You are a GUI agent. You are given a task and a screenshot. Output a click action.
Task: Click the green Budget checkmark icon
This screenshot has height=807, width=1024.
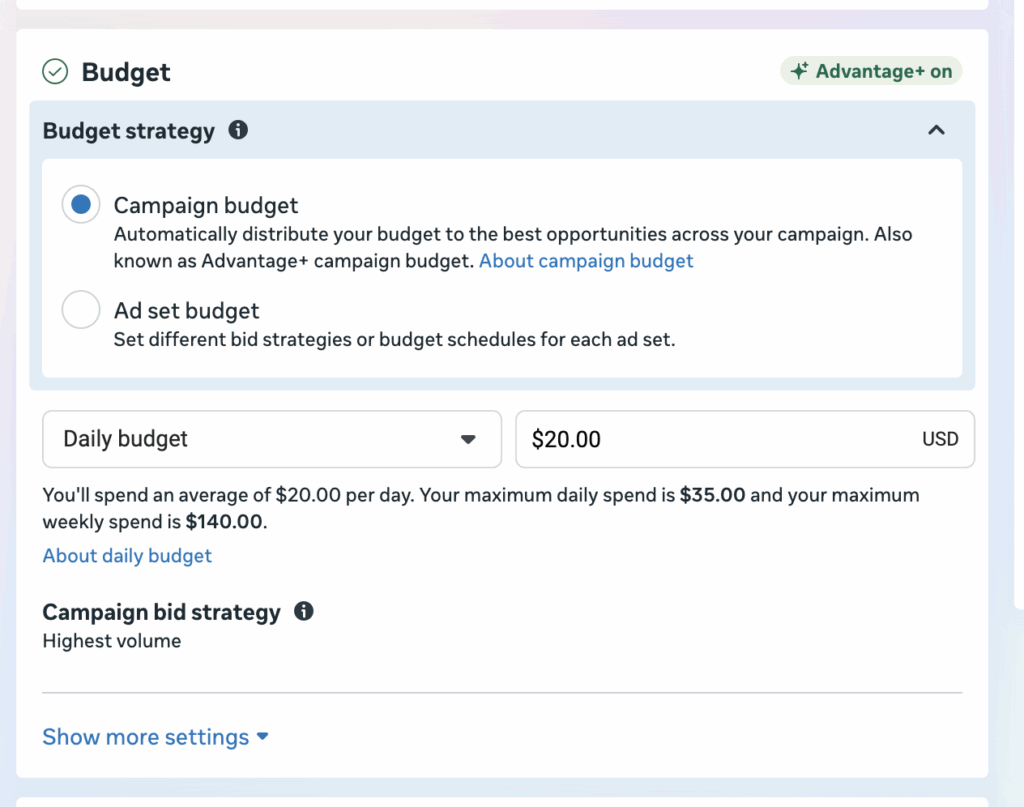[x=55, y=72]
